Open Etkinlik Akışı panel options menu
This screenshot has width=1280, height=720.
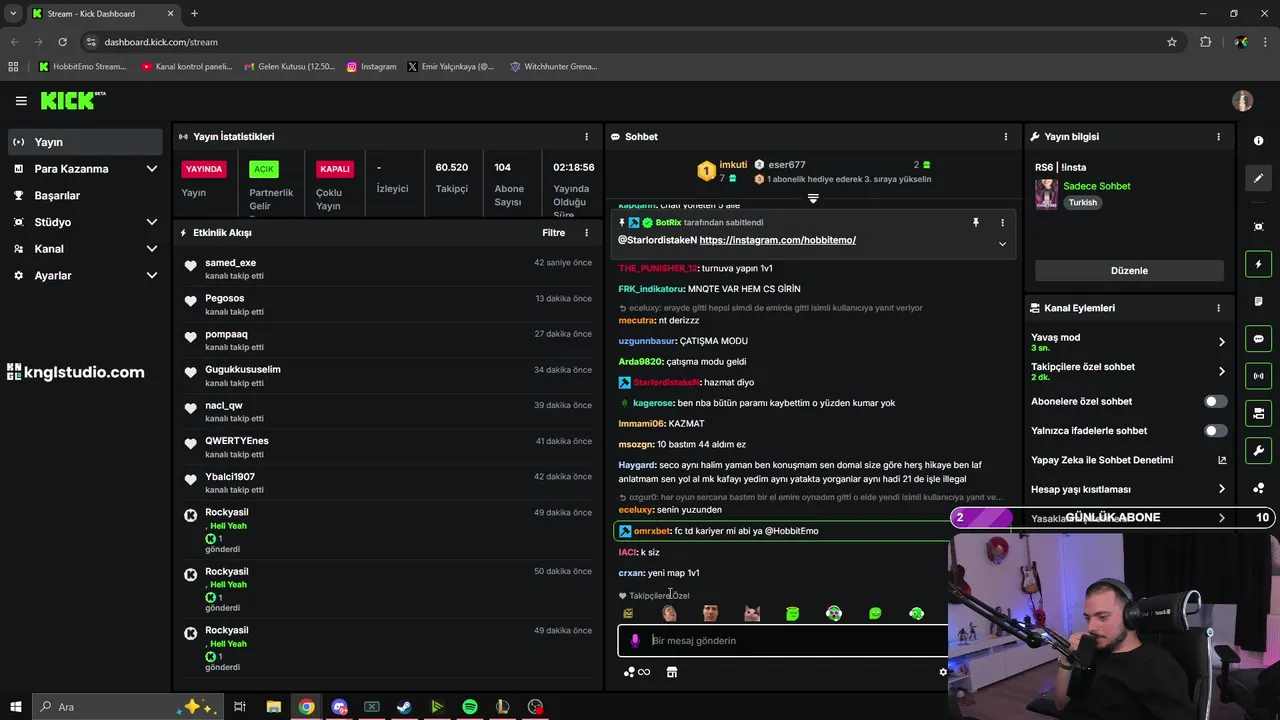(x=587, y=233)
